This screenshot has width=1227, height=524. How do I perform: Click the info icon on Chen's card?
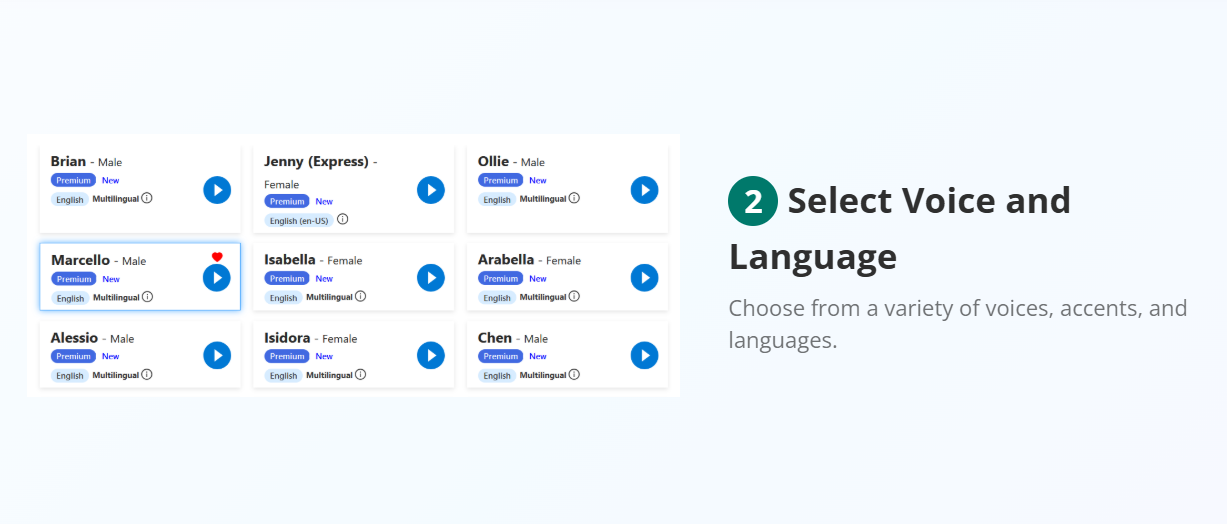[x=574, y=375]
